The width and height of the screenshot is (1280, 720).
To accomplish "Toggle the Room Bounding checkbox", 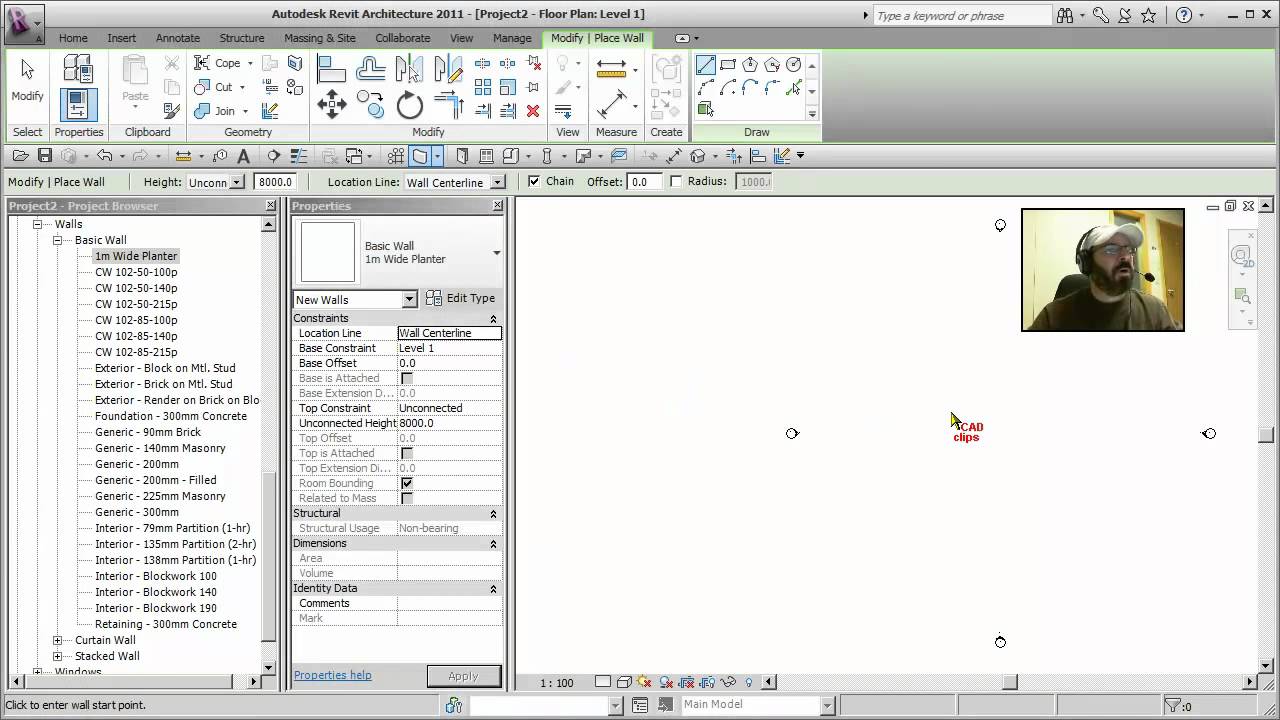I will click(x=406, y=483).
